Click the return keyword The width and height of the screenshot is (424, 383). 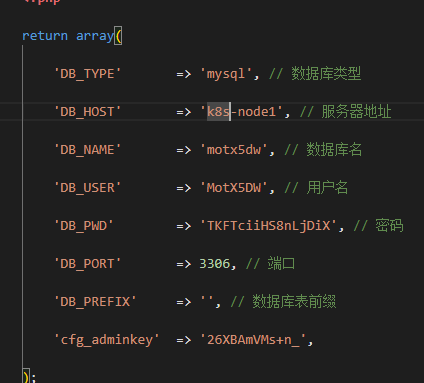pos(45,36)
